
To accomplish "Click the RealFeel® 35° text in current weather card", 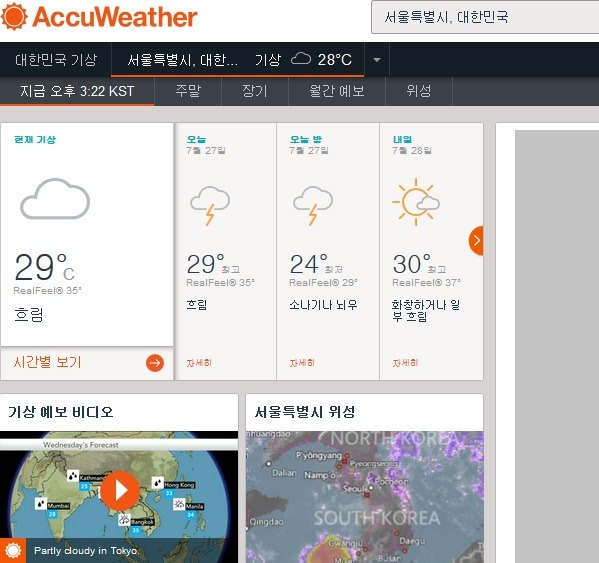I will [x=47, y=291].
